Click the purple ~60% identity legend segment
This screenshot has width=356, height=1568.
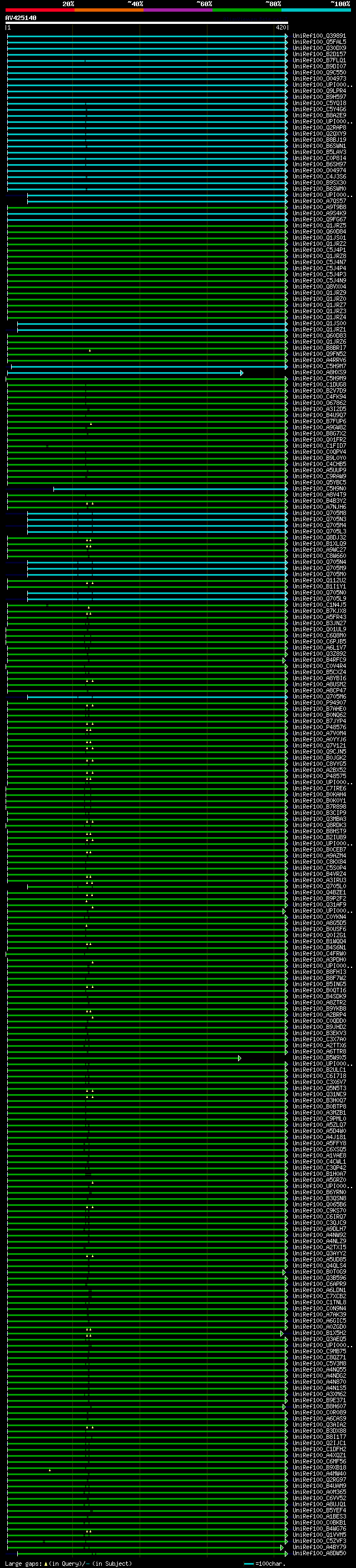click(177, 10)
